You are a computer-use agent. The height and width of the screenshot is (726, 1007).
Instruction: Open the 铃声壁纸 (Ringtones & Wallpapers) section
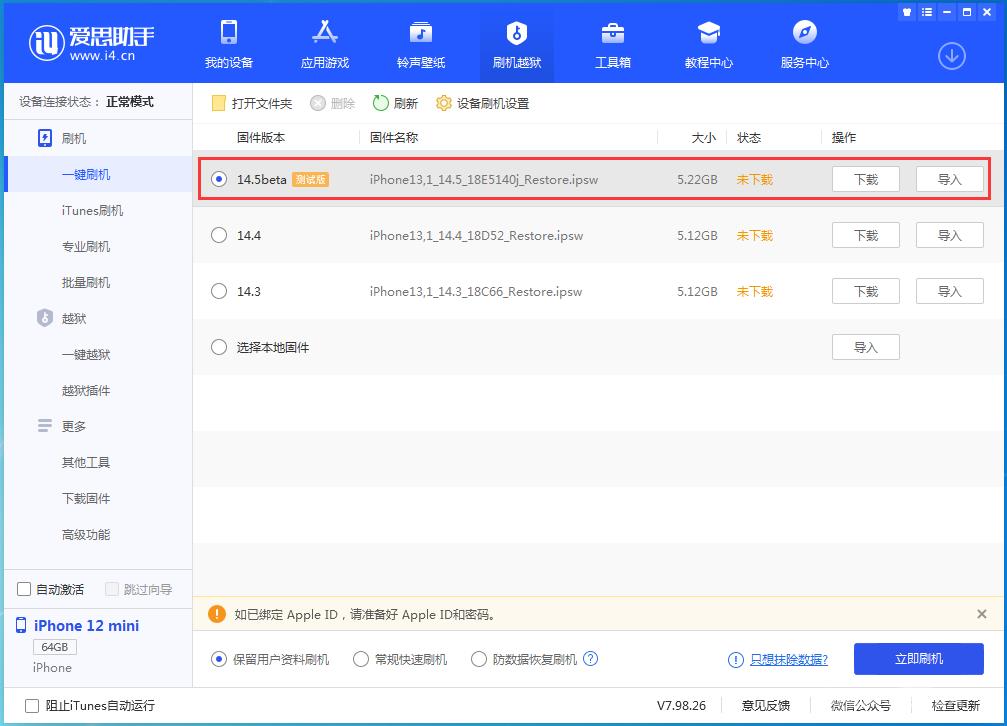point(420,43)
